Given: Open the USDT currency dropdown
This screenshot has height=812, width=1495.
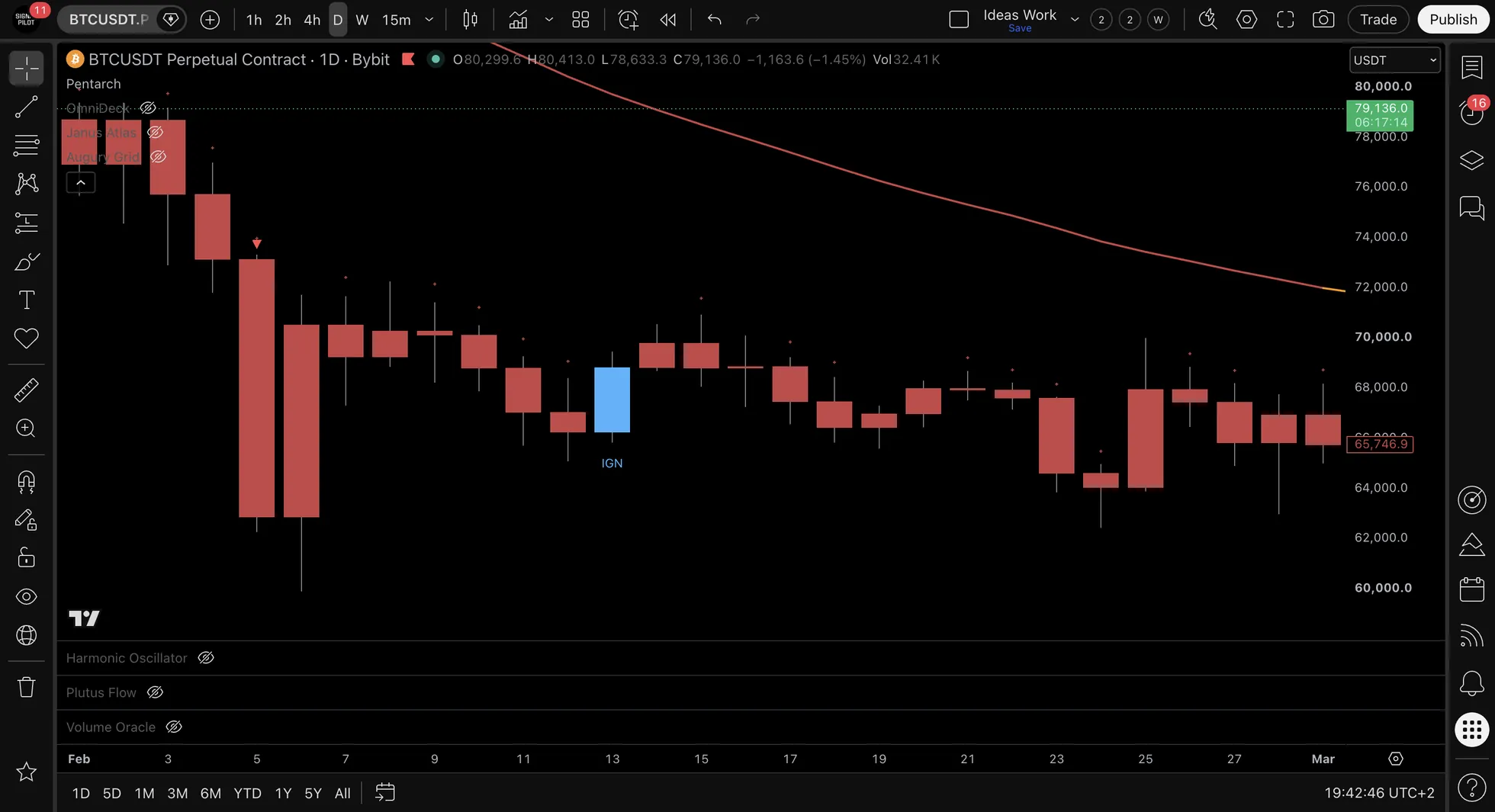Looking at the screenshot, I should point(1394,60).
